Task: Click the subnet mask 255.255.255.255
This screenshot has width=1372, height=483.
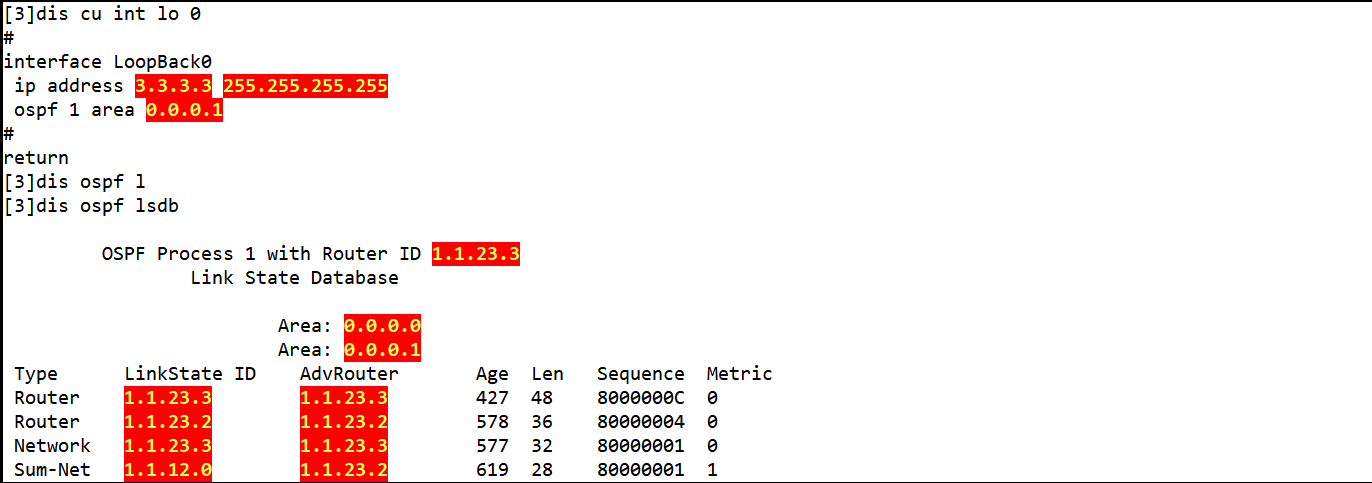Action: 305,86
